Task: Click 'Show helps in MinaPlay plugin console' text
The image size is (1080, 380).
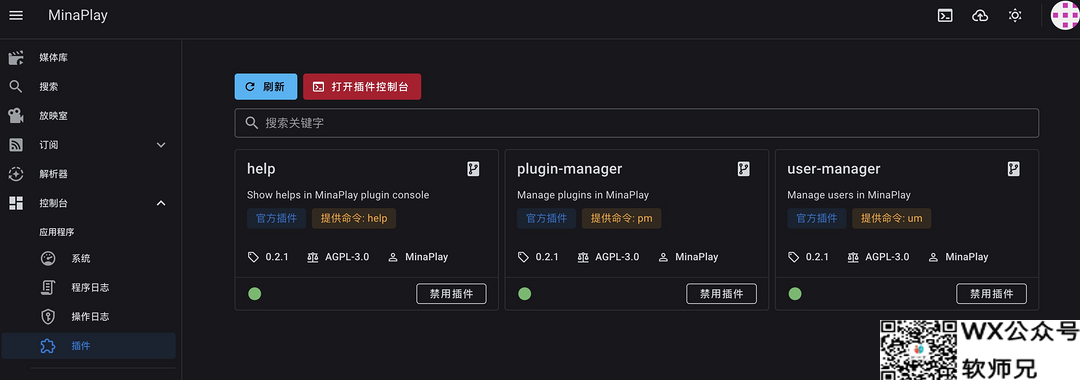Action: click(x=338, y=195)
